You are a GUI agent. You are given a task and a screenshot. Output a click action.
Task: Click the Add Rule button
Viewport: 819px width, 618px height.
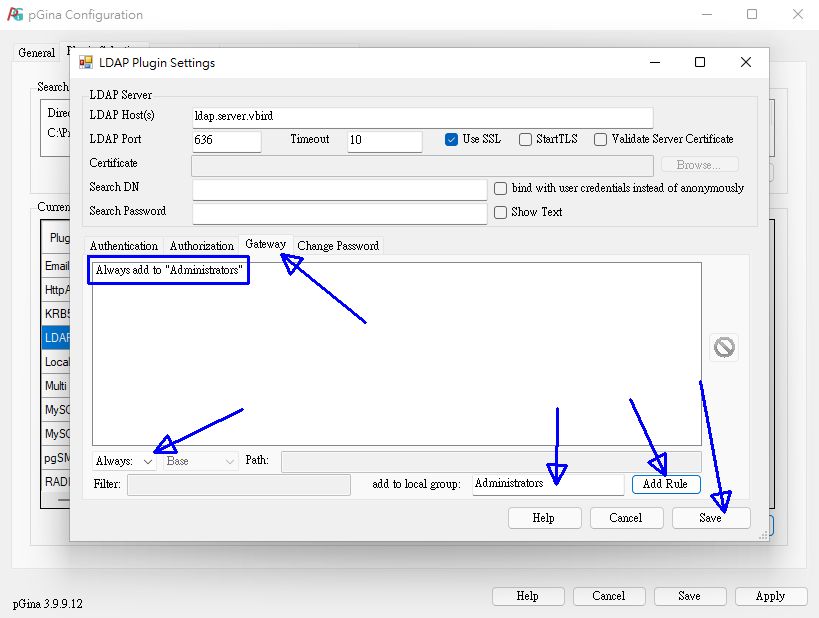pyautogui.click(x=665, y=484)
